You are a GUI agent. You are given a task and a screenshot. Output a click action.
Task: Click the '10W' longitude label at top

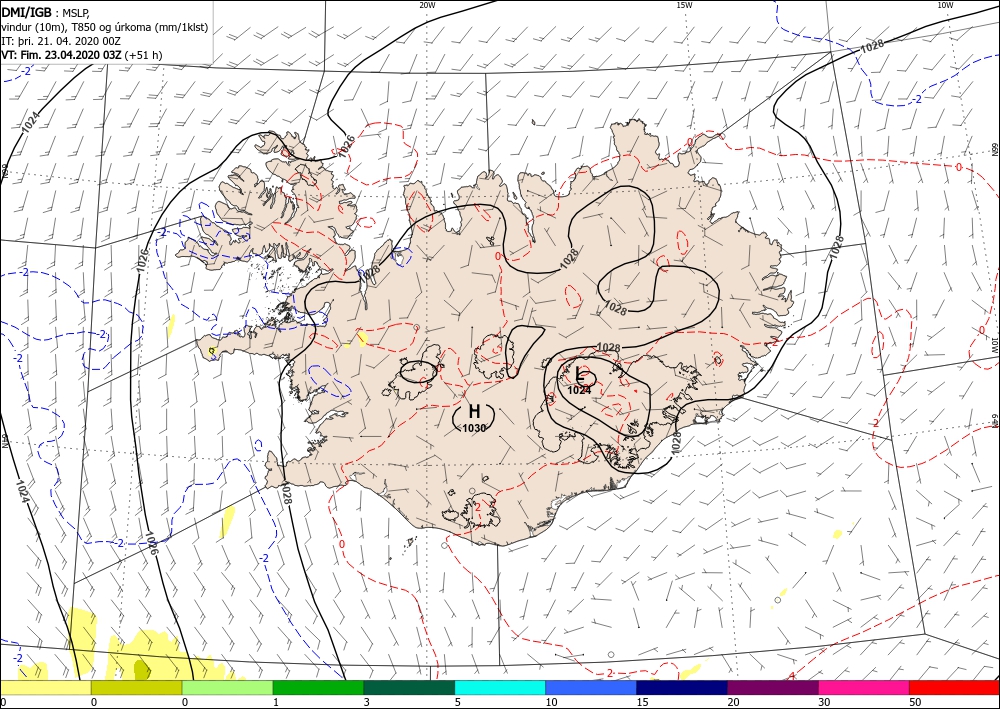(945, 5)
